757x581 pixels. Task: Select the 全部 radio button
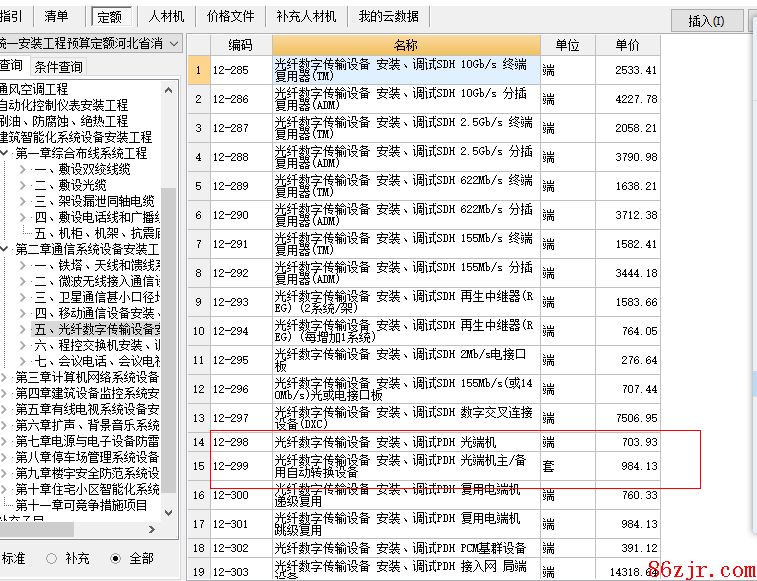116,558
